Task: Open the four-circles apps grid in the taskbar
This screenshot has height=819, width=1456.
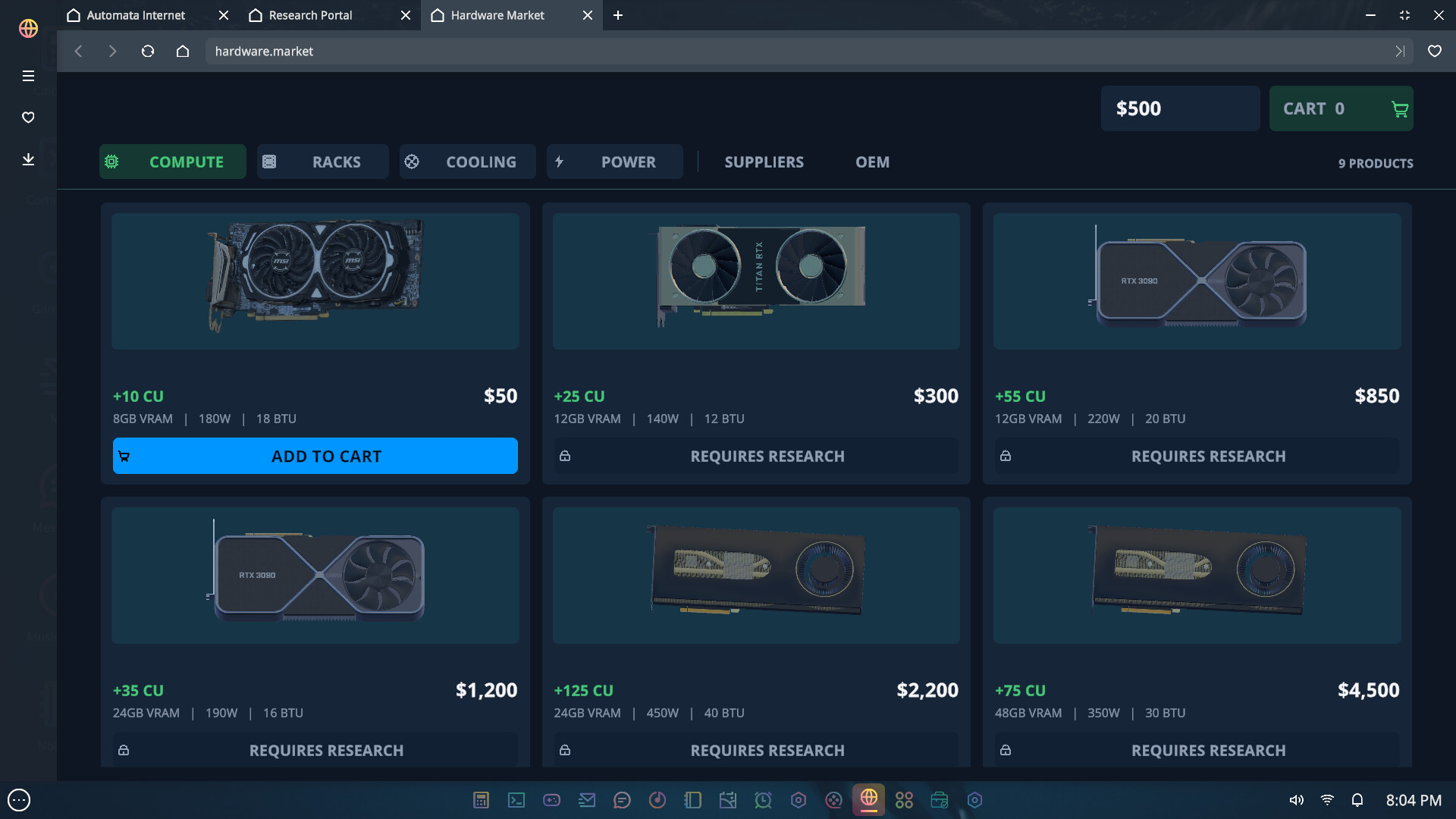Action: tap(904, 800)
